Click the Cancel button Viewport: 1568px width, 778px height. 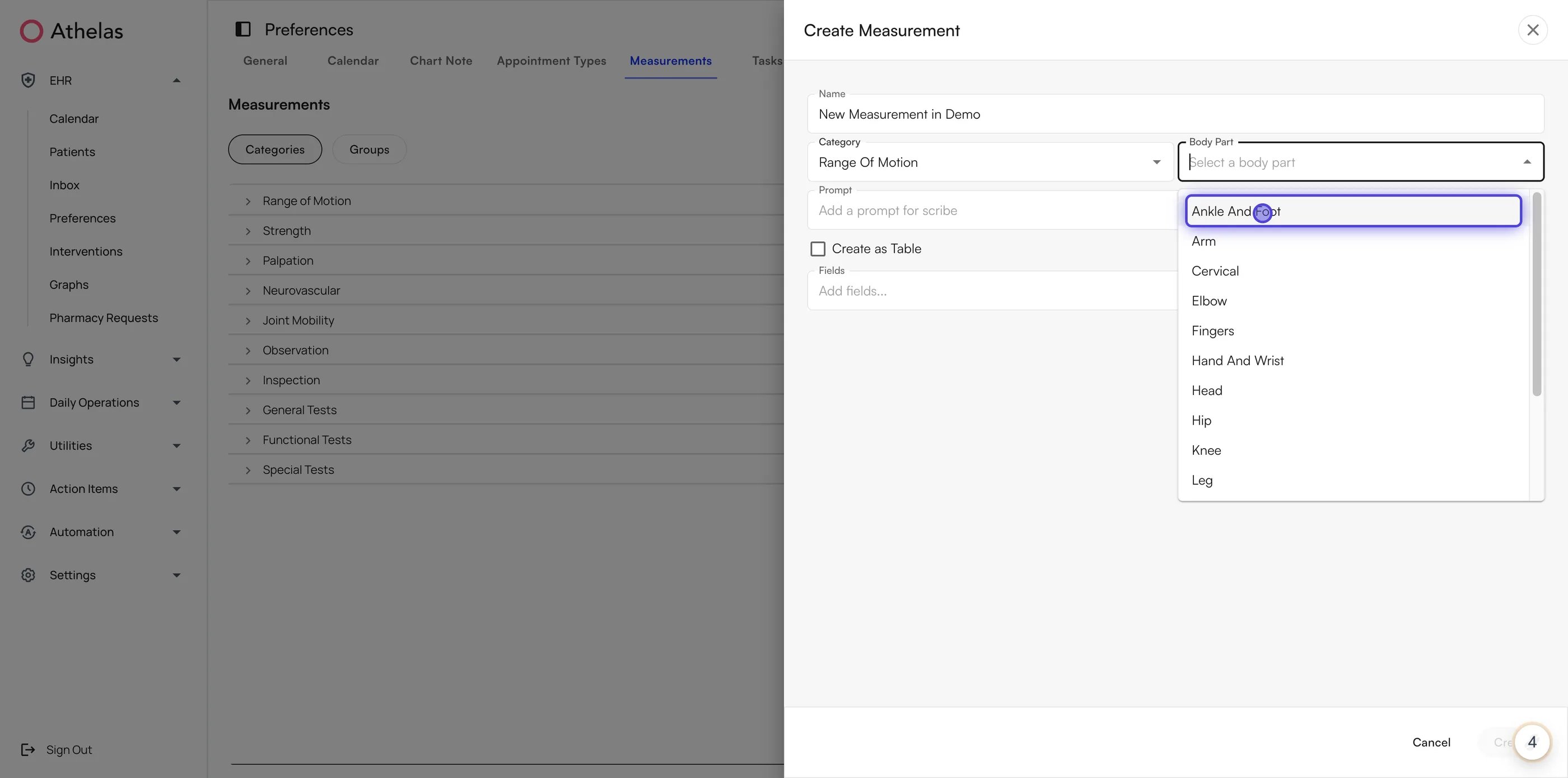tap(1431, 742)
